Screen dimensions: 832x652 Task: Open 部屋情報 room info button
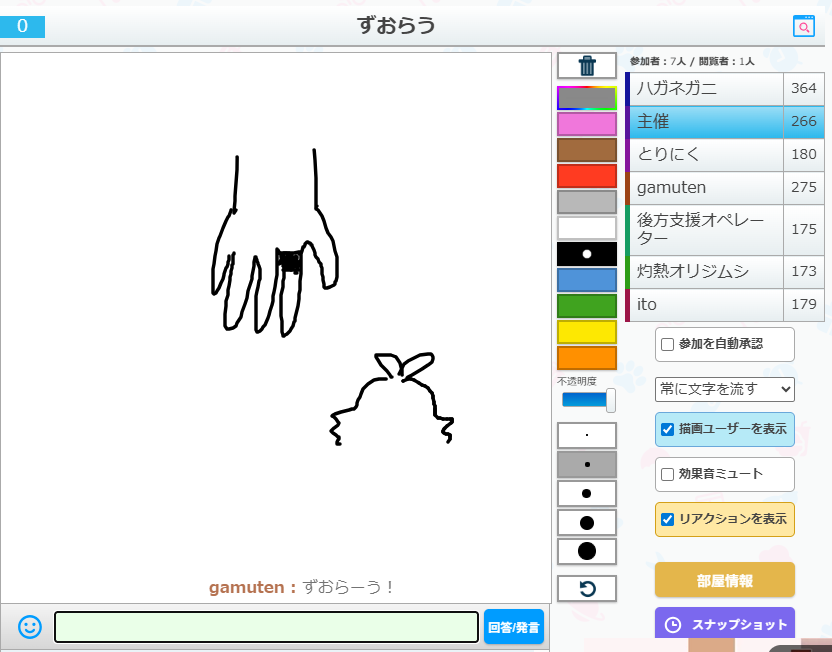point(725,580)
